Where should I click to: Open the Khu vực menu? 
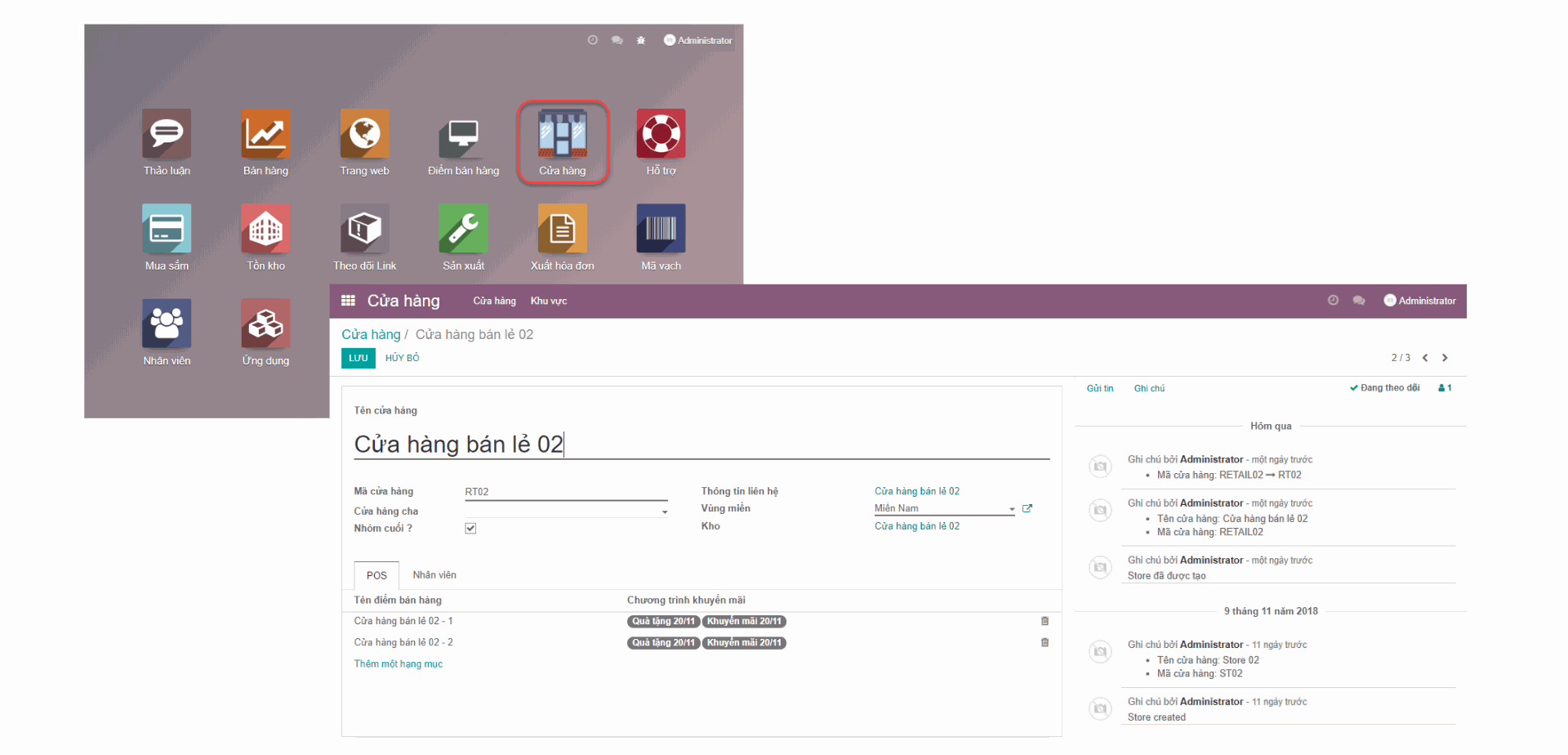tap(547, 300)
